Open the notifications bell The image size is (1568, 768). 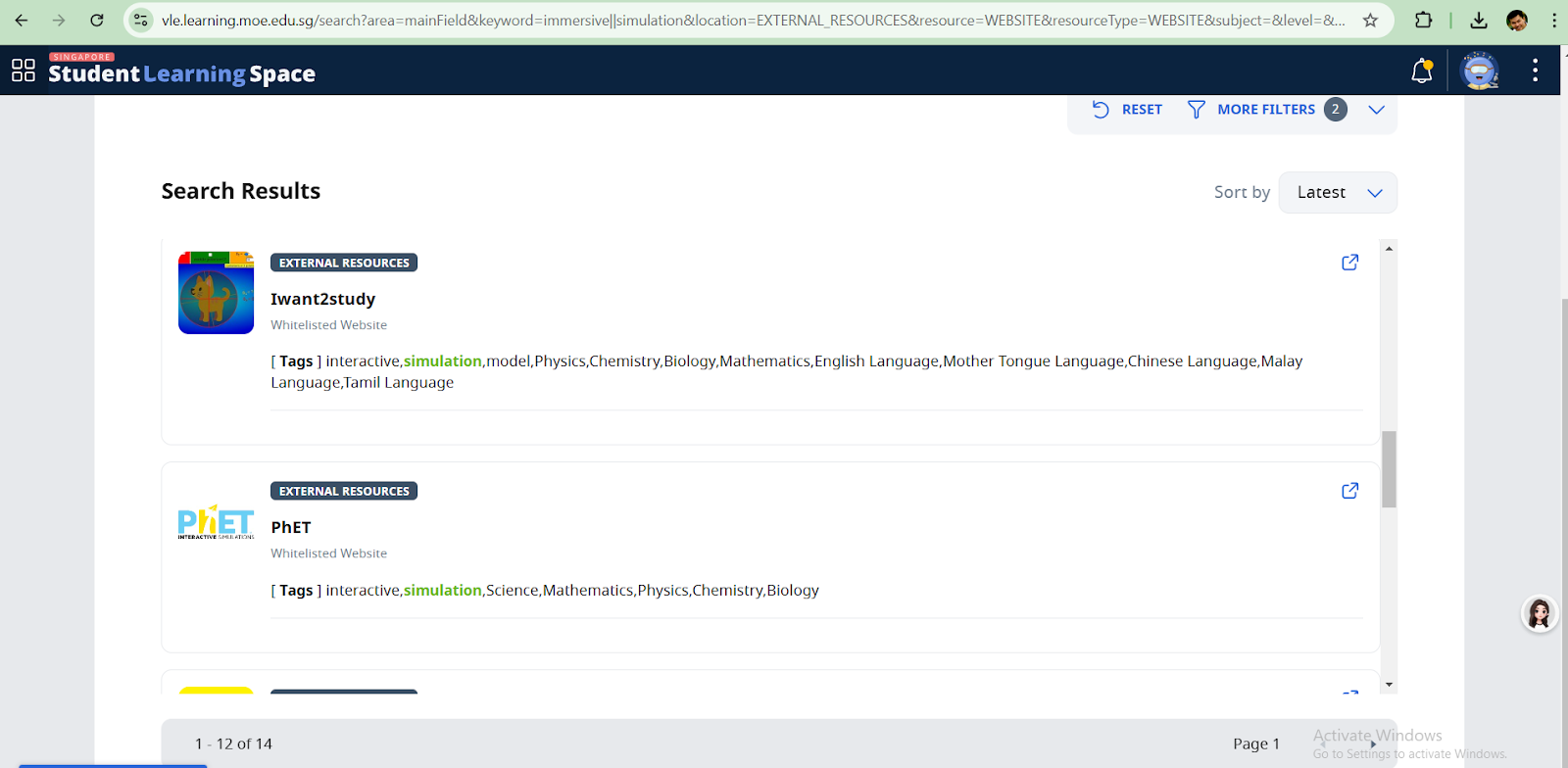coord(1422,71)
